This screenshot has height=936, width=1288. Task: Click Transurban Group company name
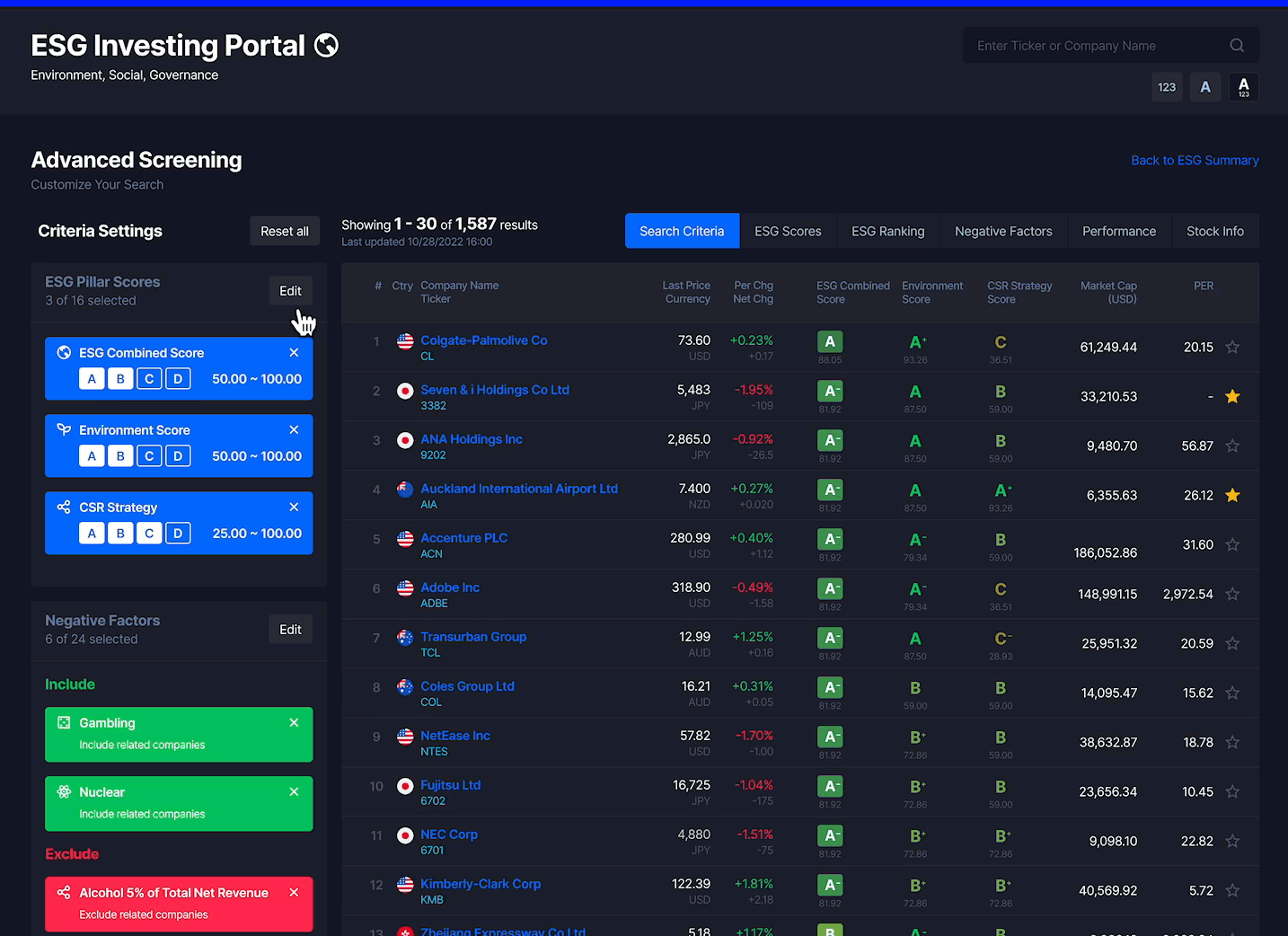(x=473, y=636)
